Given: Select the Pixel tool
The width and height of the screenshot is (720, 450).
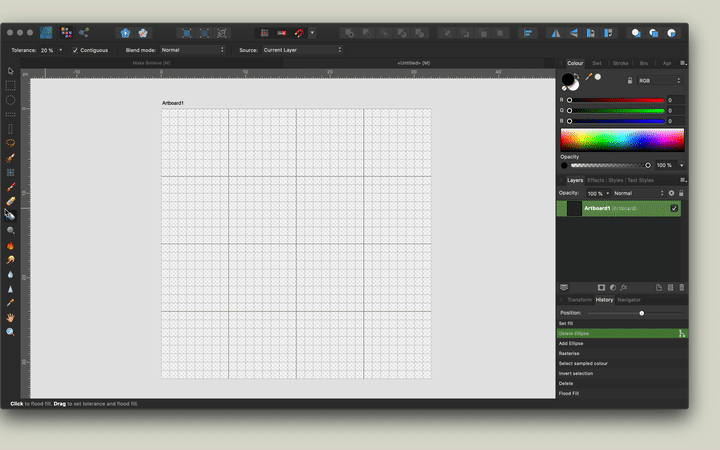Looking at the screenshot, I should point(10,173).
